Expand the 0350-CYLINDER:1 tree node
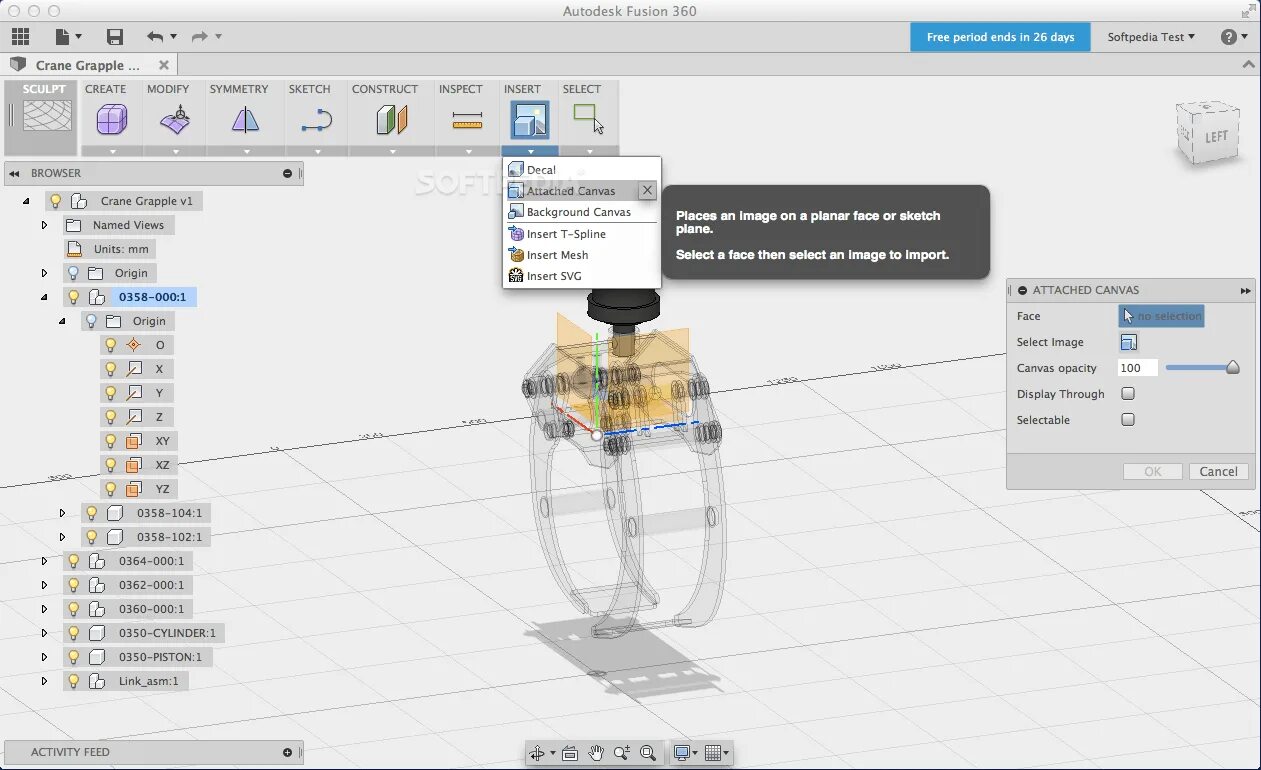Viewport: 1261px width, 770px height. (x=44, y=633)
